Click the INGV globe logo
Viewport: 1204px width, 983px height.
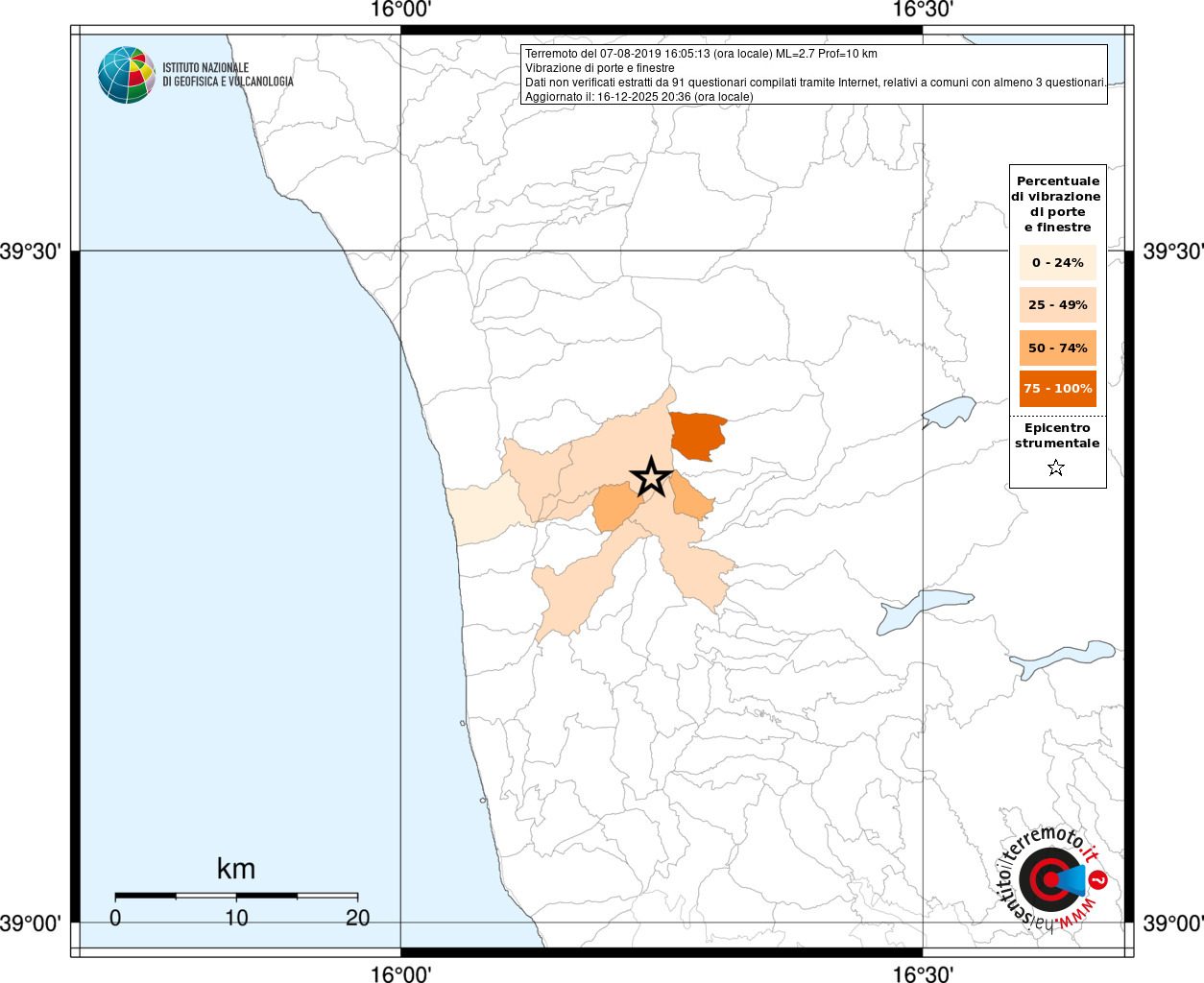point(127,75)
